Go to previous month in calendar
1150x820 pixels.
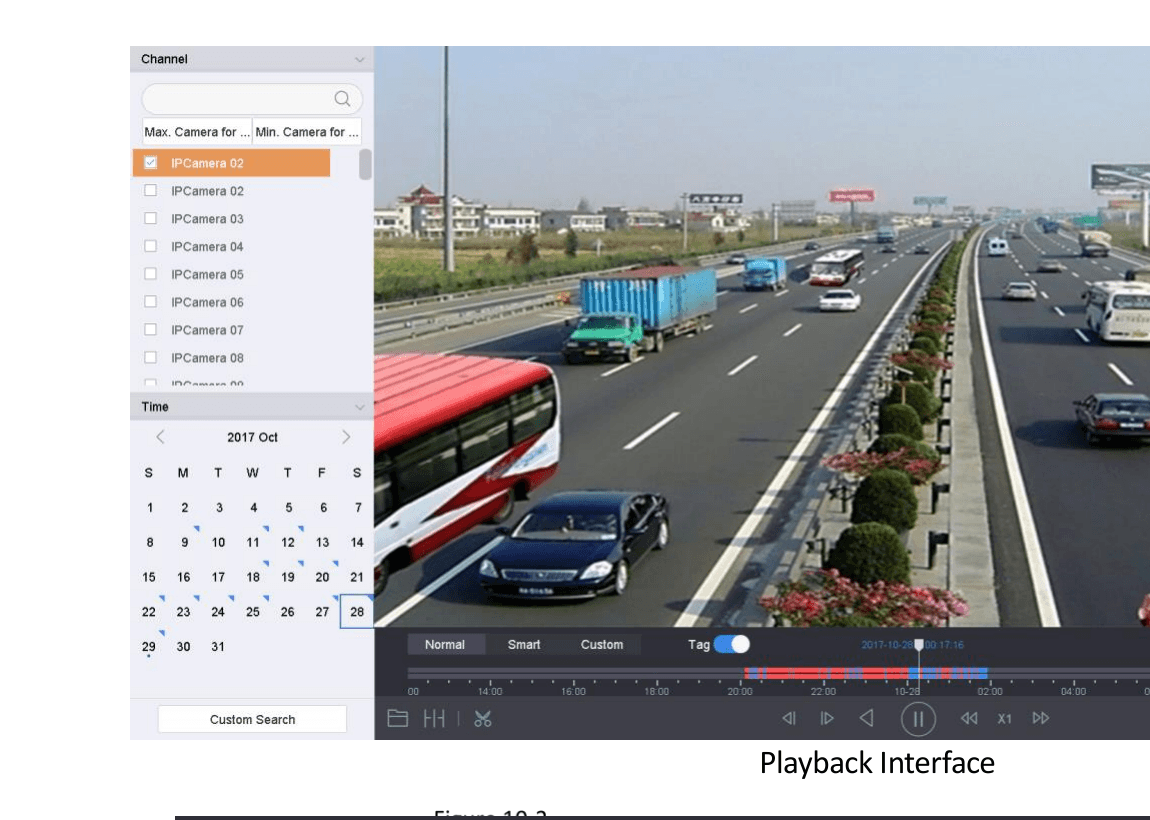pos(160,437)
